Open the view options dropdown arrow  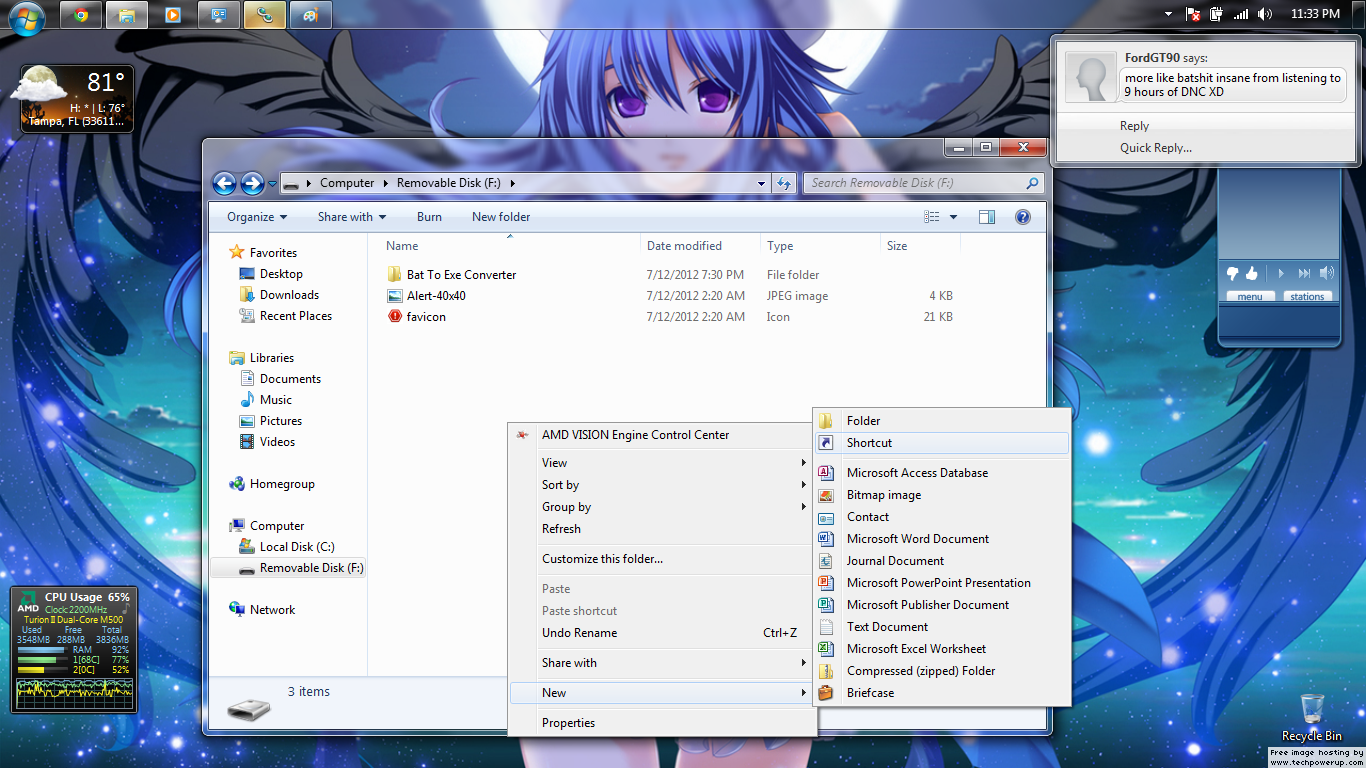(x=953, y=217)
